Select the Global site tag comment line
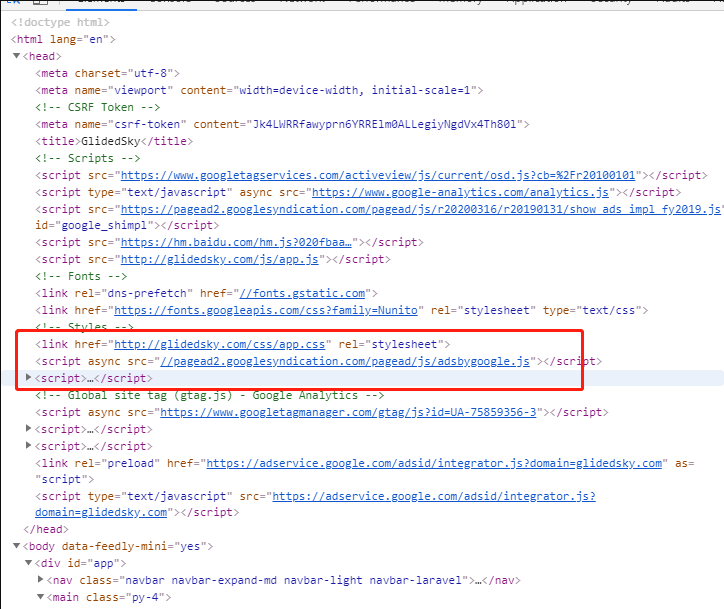724x609 pixels. (x=210, y=395)
